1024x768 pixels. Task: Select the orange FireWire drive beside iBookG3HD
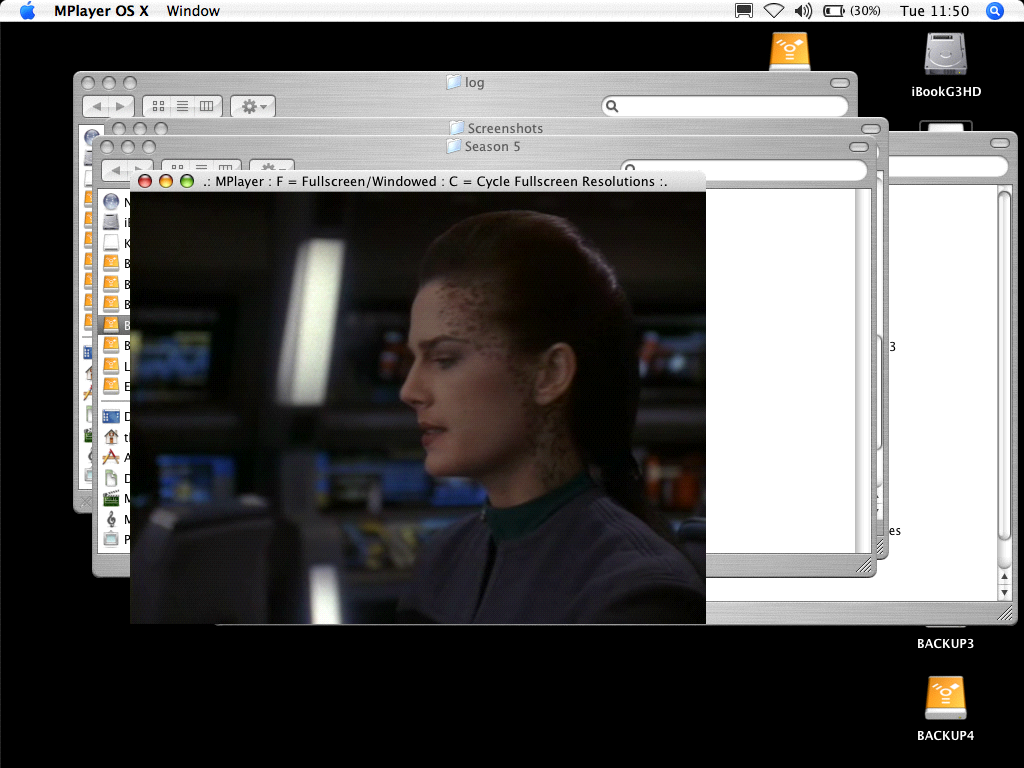[790, 50]
